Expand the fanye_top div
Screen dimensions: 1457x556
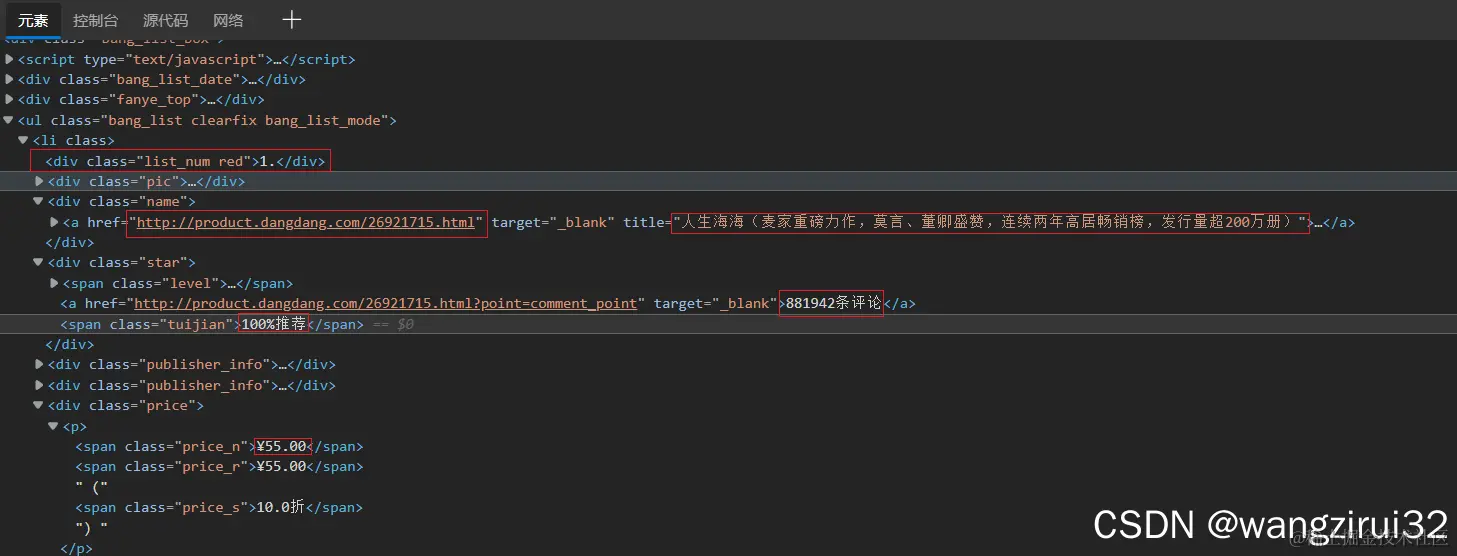pyautogui.click(x=10, y=99)
